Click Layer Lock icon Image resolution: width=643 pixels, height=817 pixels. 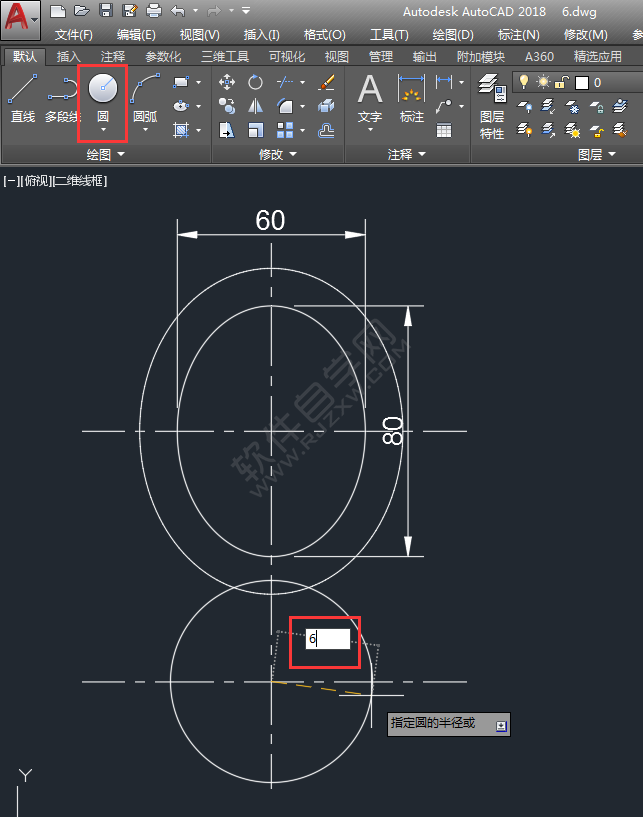tap(597, 107)
